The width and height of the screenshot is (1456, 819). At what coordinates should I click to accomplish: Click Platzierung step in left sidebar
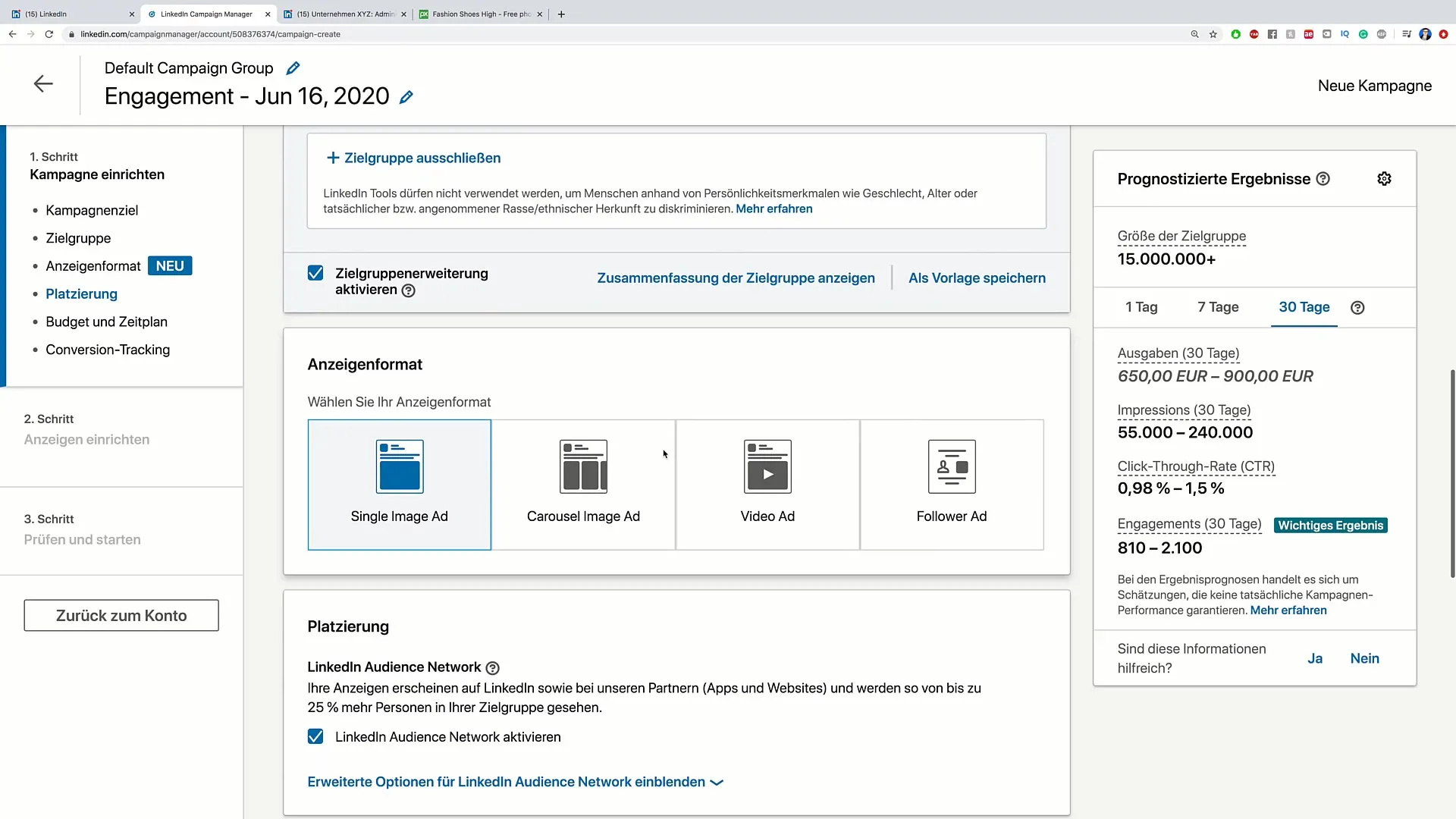pyautogui.click(x=81, y=293)
